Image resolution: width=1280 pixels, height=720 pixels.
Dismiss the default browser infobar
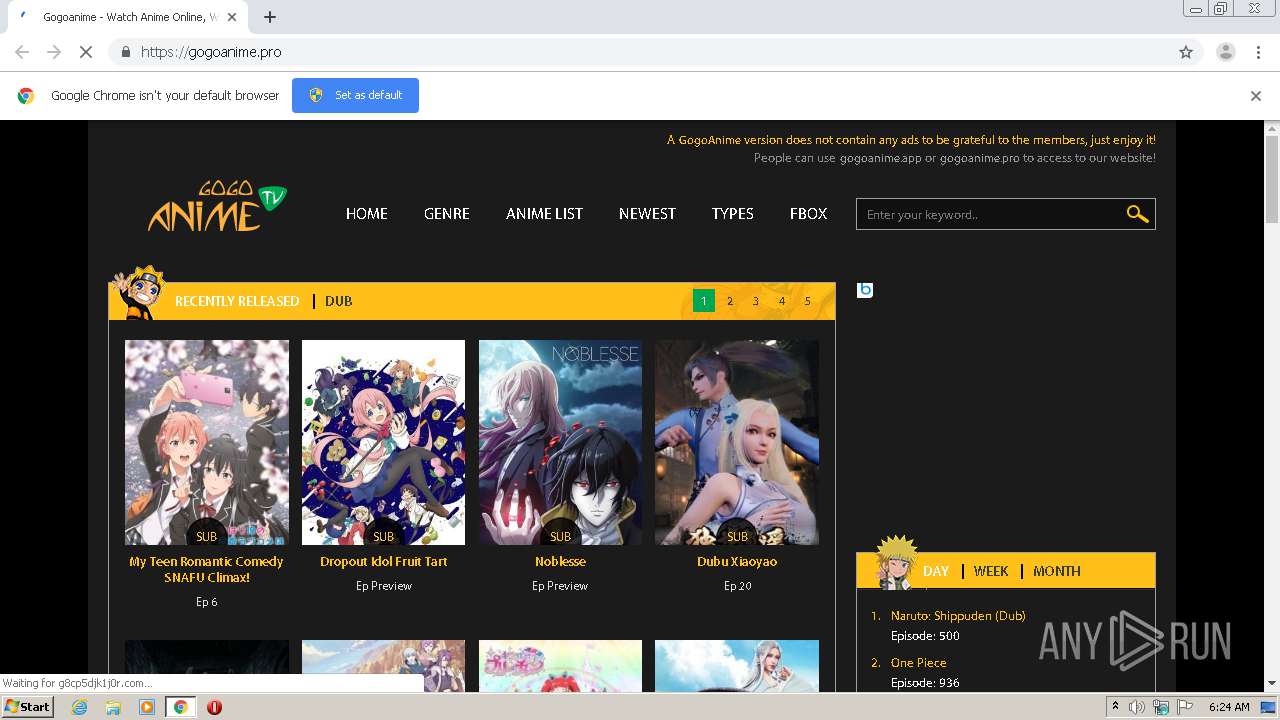pos(1256,96)
